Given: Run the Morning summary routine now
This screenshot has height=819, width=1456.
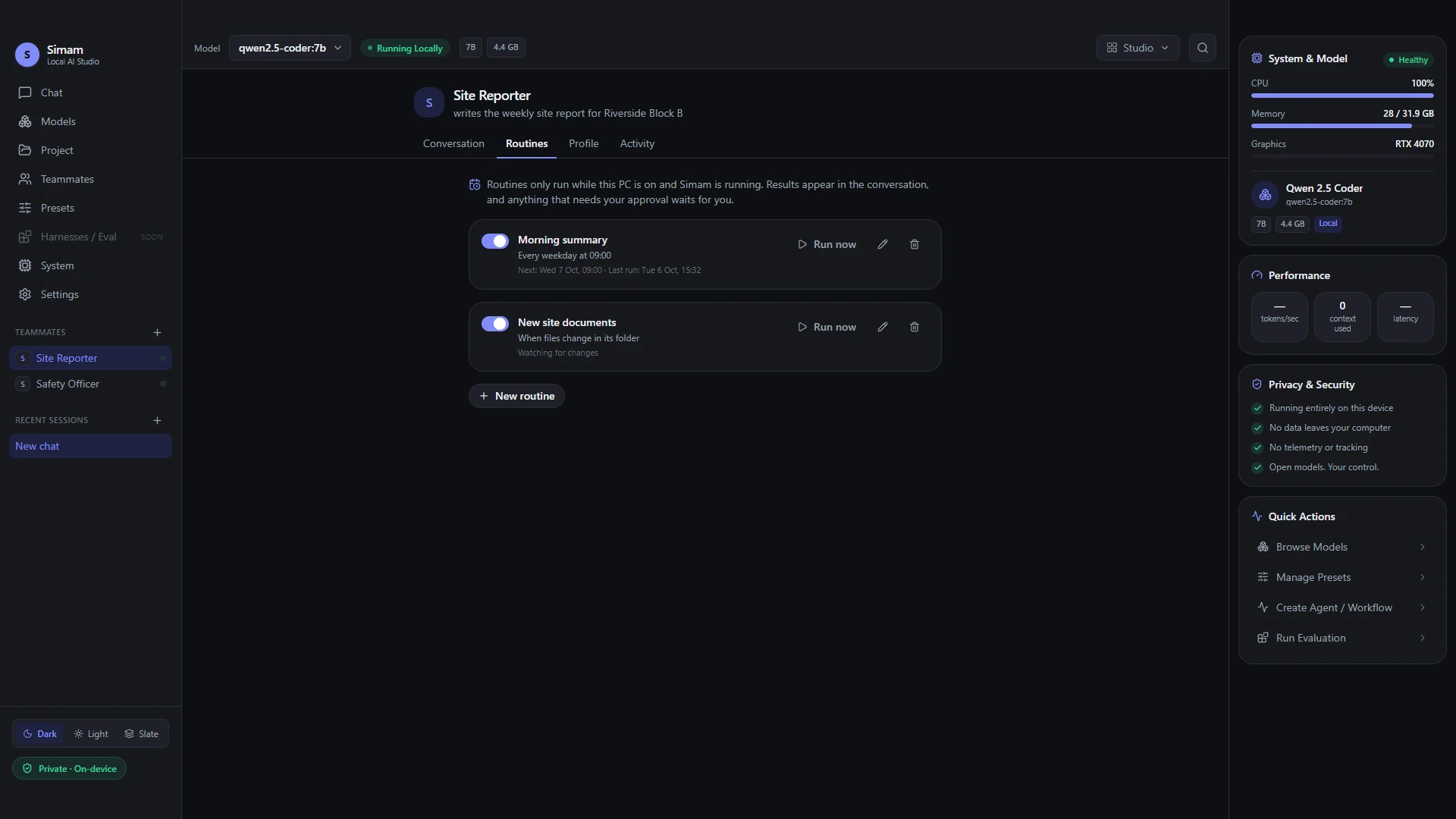Looking at the screenshot, I should point(827,244).
